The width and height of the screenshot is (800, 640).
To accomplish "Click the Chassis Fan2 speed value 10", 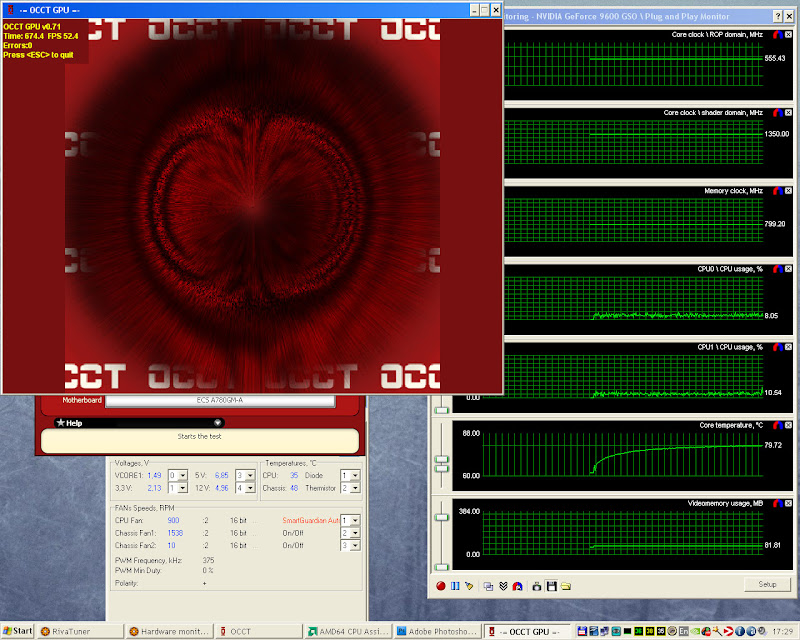I will point(171,545).
